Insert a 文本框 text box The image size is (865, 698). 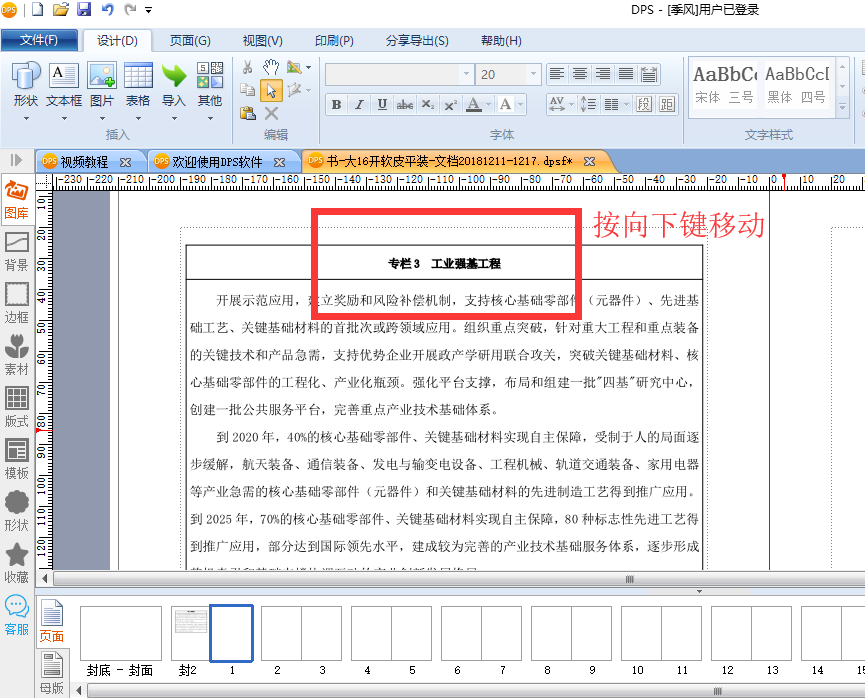tap(64, 91)
